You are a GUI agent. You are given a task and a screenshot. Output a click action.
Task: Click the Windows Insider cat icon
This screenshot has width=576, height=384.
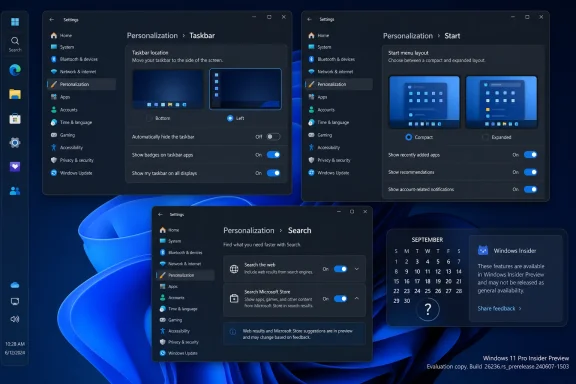[x=483, y=250]
